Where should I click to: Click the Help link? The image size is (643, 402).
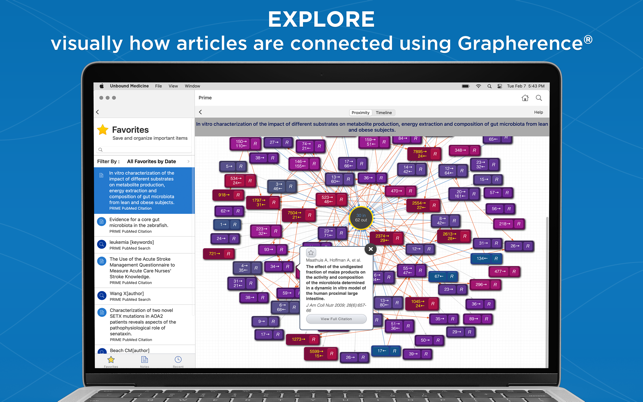coord(538,113)
